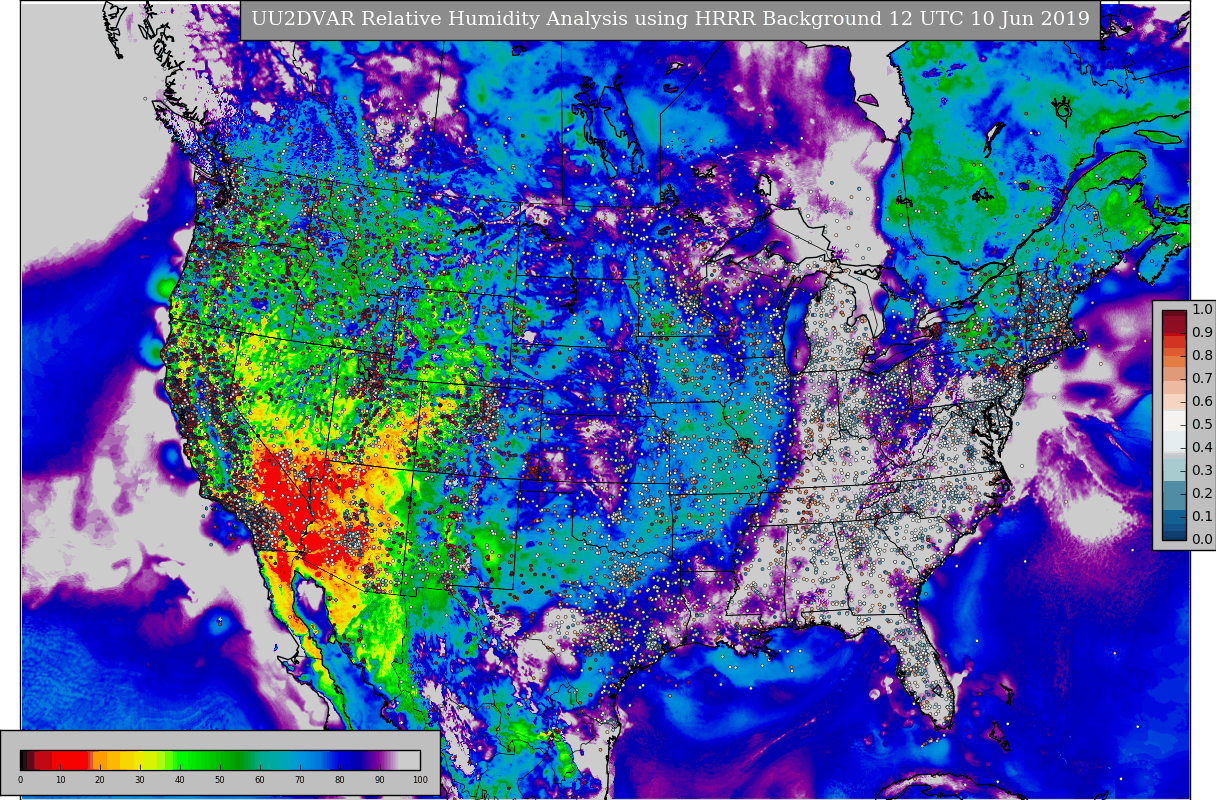The image size is (1216, 800).
Task: Click the 70 tick on humidity colorbar
Action: 300,780
